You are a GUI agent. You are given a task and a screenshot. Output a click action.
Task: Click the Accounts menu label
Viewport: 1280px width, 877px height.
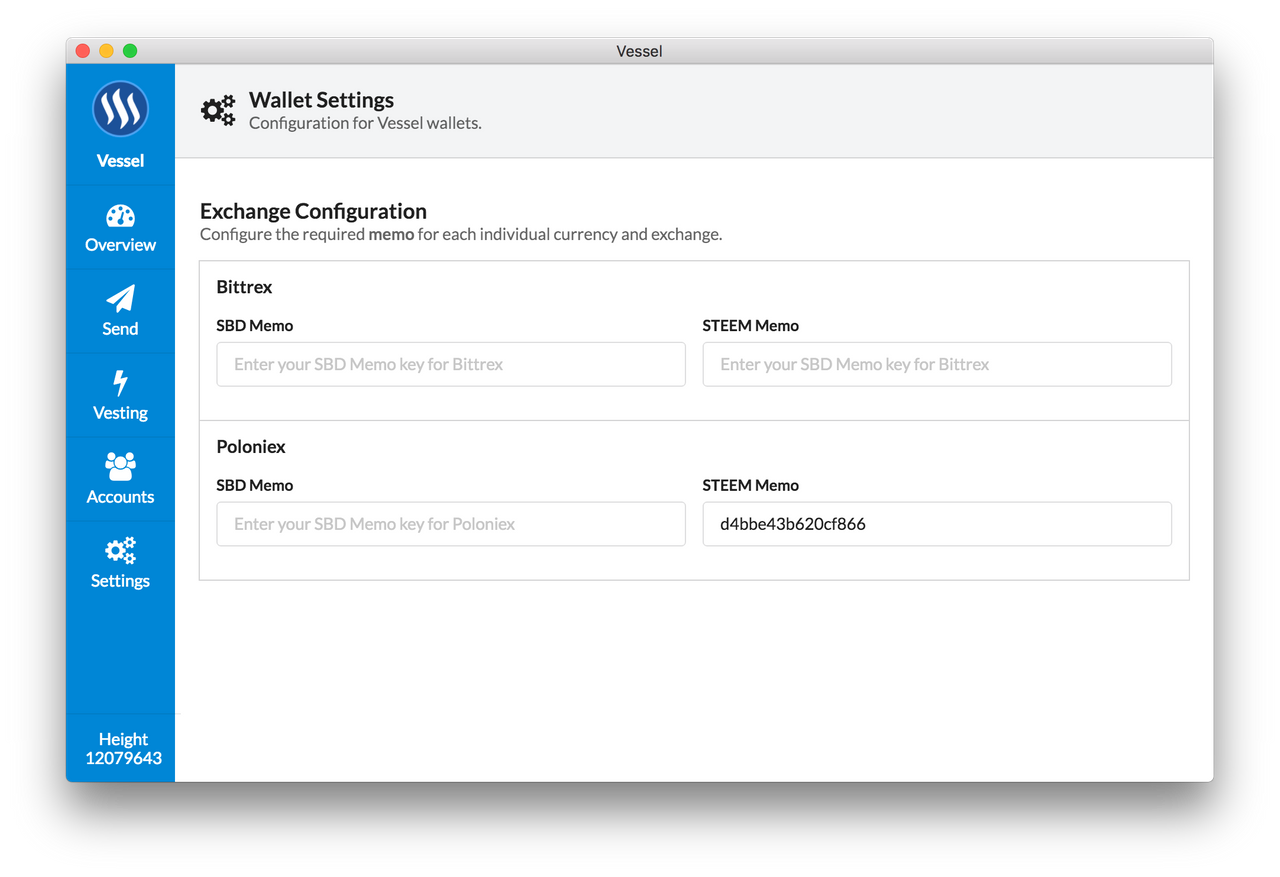click(120, 497)
